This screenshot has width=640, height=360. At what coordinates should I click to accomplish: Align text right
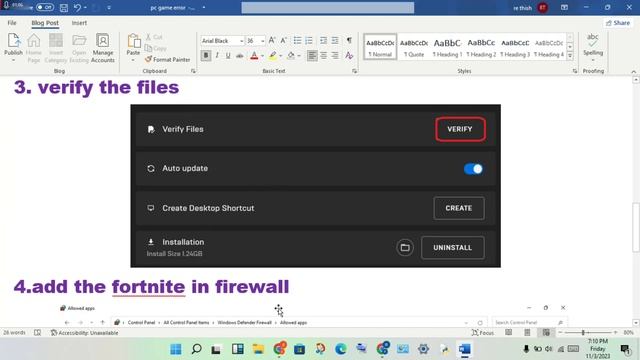click(335, 55)
